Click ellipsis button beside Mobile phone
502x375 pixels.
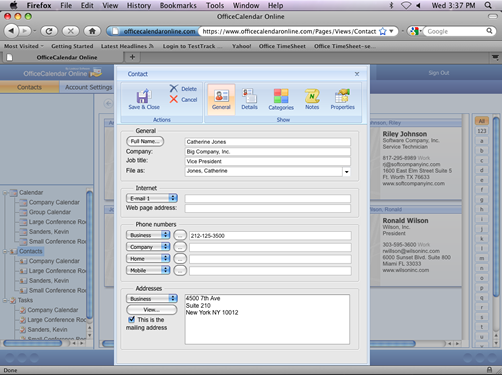click(x=180, y=270)
